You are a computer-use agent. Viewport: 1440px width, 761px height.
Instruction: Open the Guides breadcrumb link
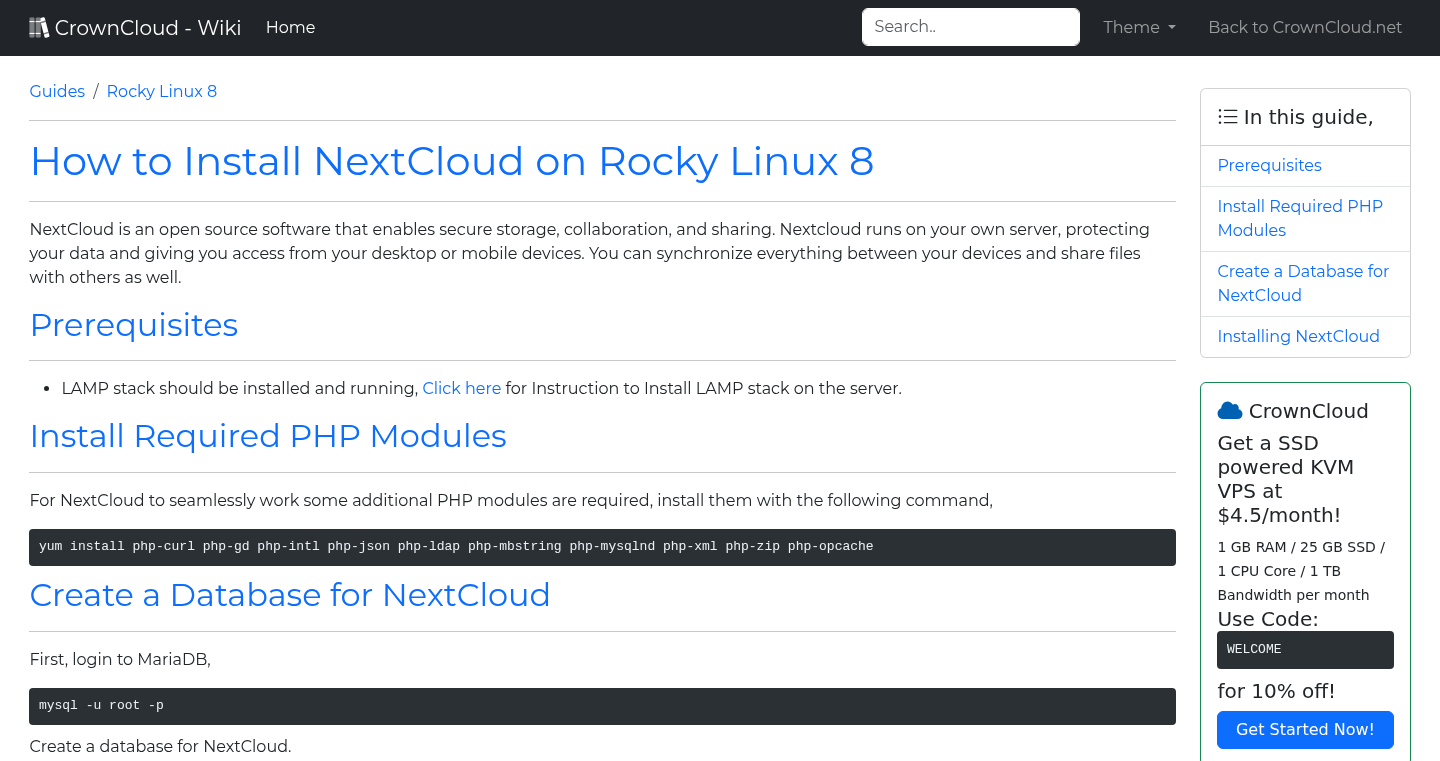[x=57, y=91]
